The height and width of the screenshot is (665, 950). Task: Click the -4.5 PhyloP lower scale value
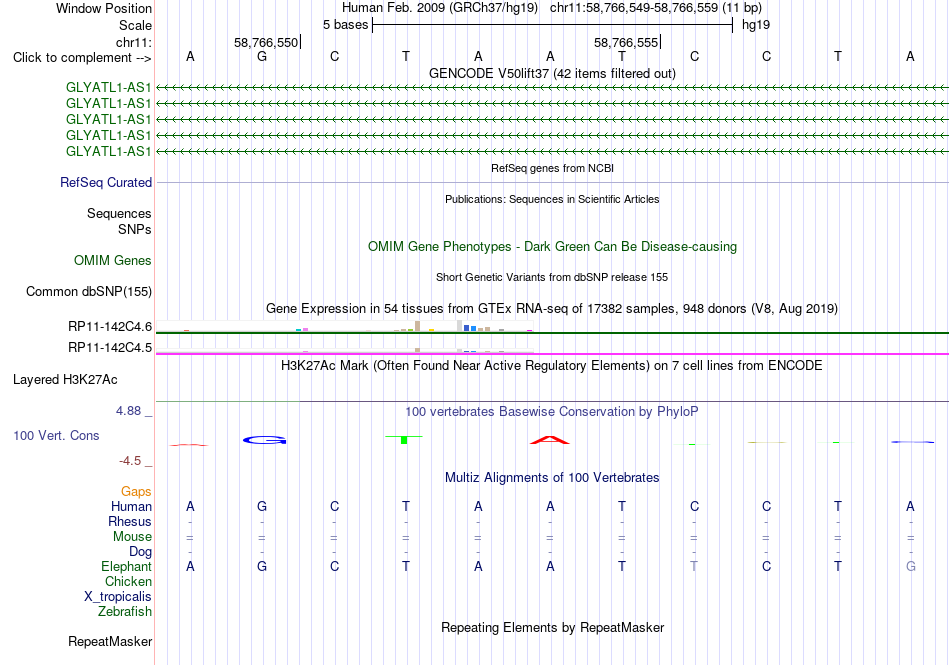pos(130,461)
